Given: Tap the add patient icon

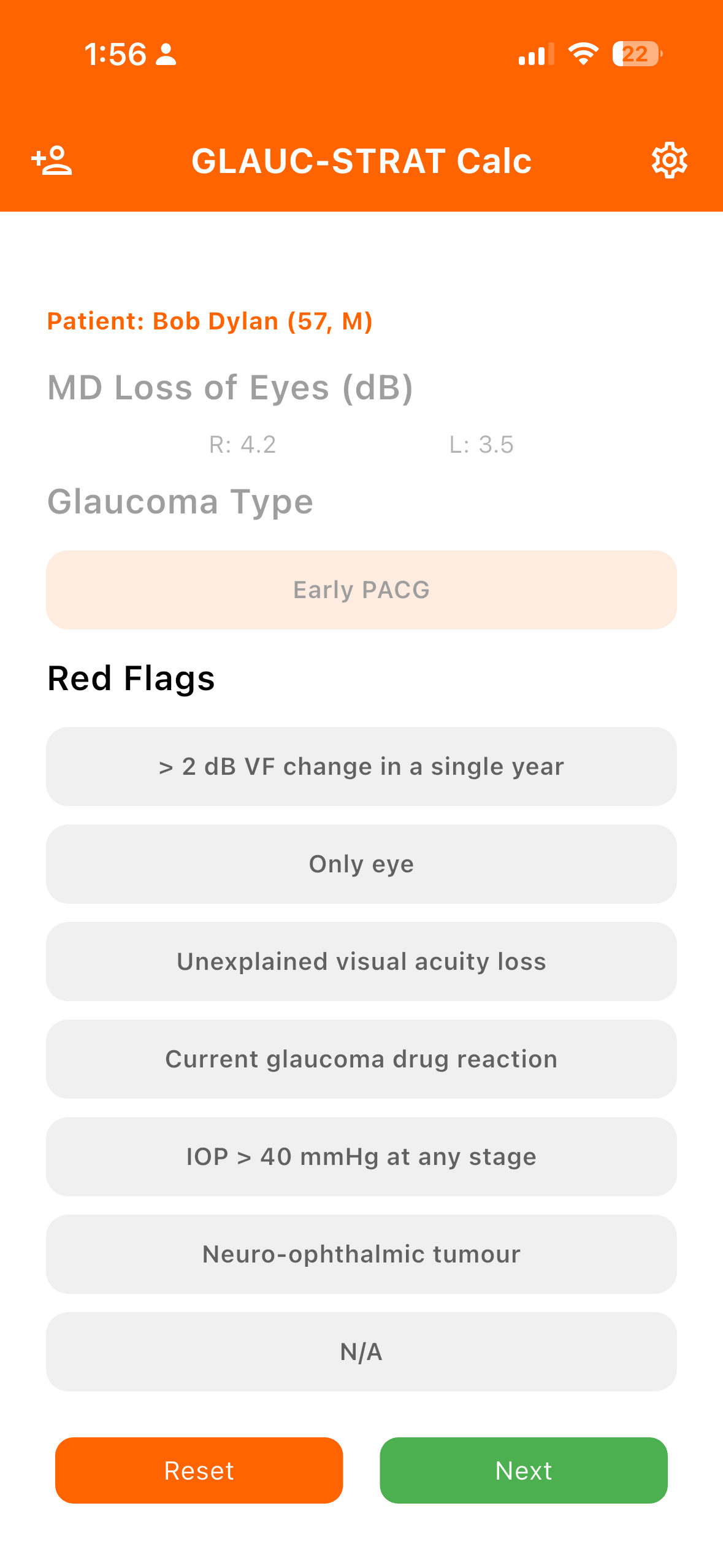Looking at the screenshot, I should pyautogui.click(x=52, y=161).
